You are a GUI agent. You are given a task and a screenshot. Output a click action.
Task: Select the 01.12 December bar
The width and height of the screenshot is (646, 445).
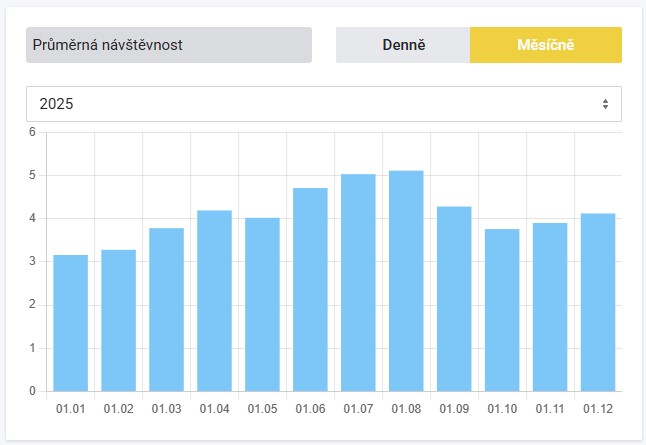point(598,302)
